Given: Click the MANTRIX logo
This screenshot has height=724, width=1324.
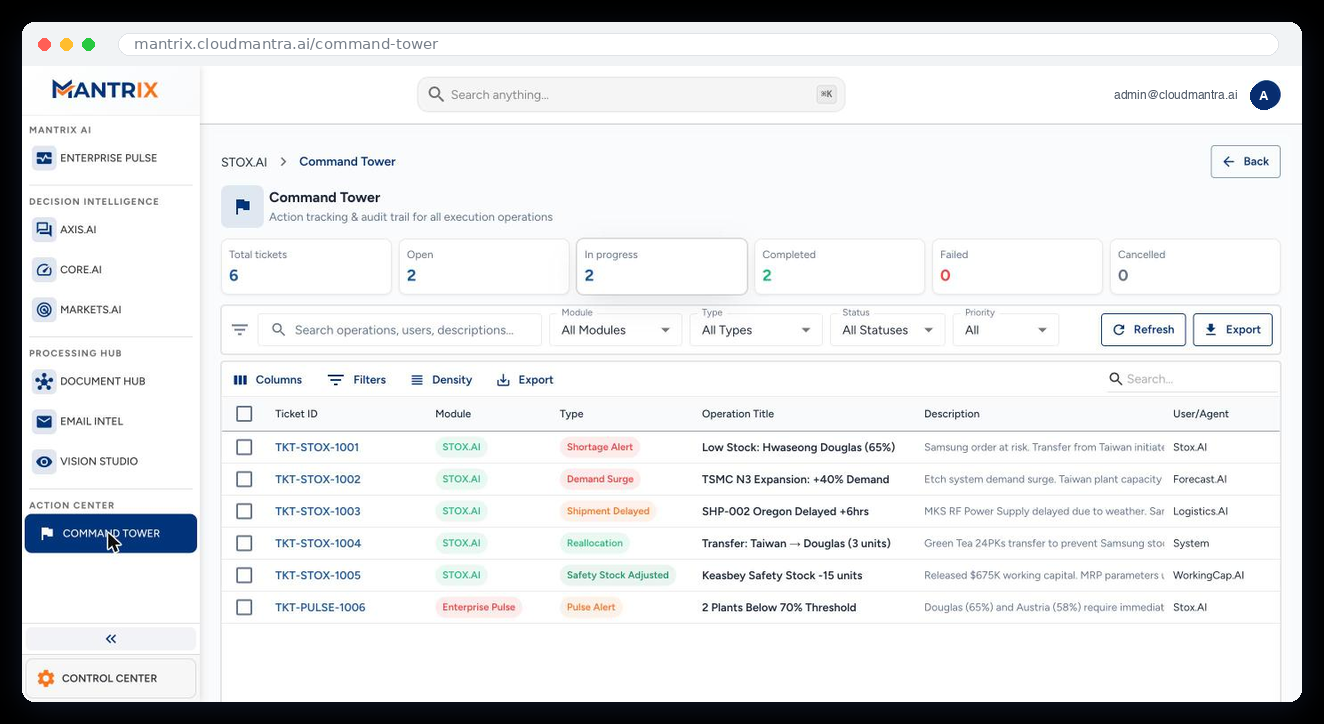Looking at the screenshot, I should click(x=105, y=90).
